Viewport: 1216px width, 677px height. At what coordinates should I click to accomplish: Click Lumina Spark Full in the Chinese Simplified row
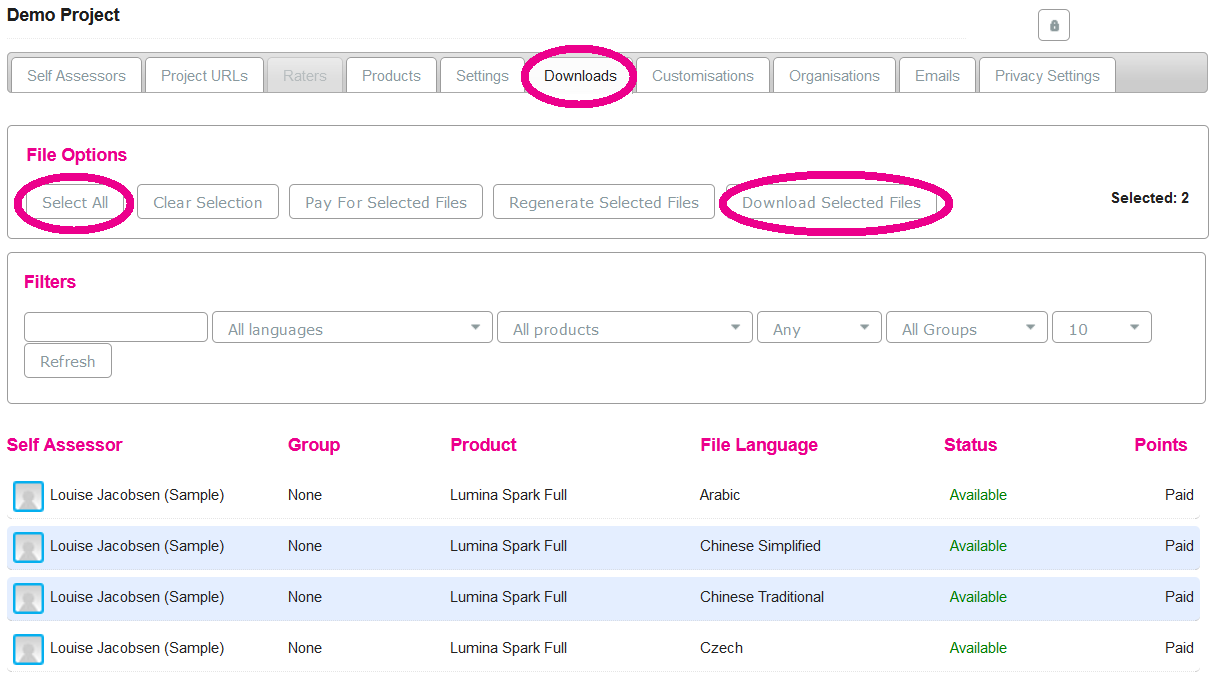tap(508, 546)
